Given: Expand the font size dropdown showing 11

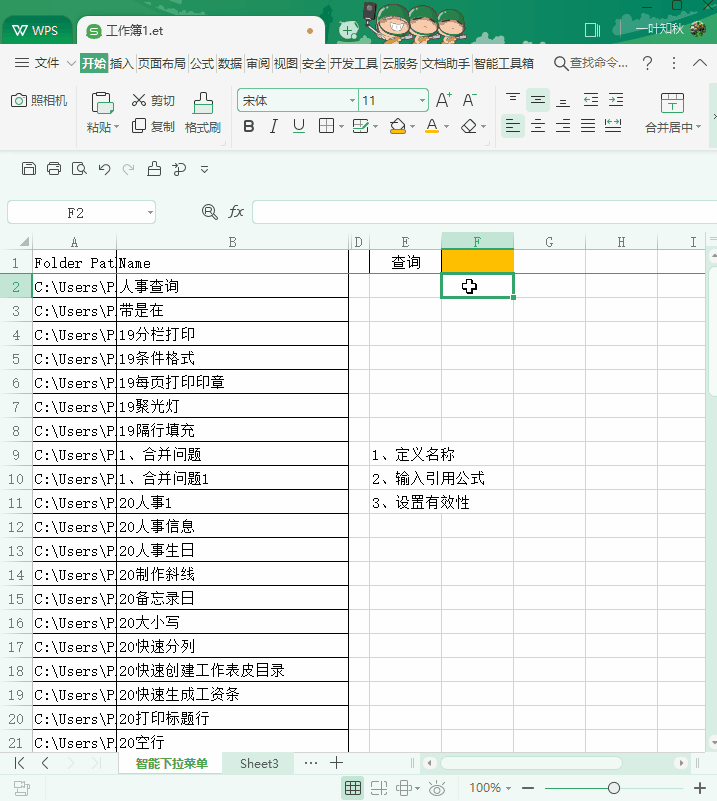Looking at the screenshot, I should [x=423, y=100].
